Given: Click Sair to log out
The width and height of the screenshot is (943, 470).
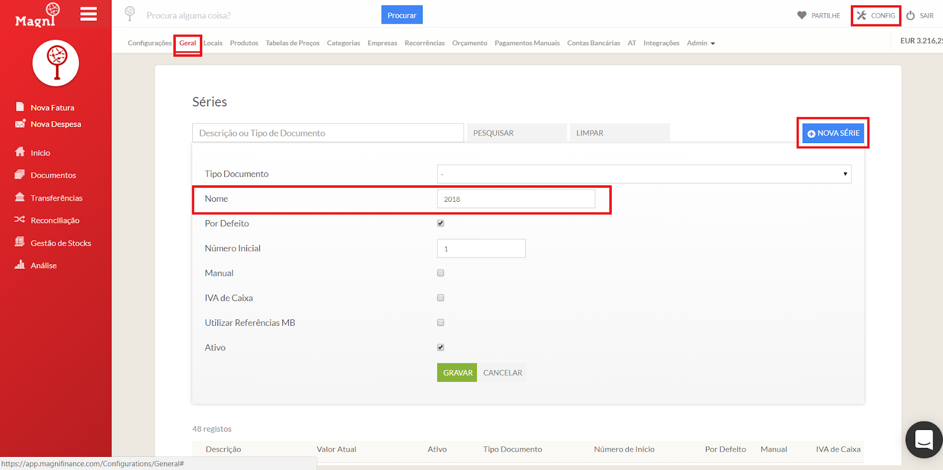Looking at the screenshot, I should point(927,16).
